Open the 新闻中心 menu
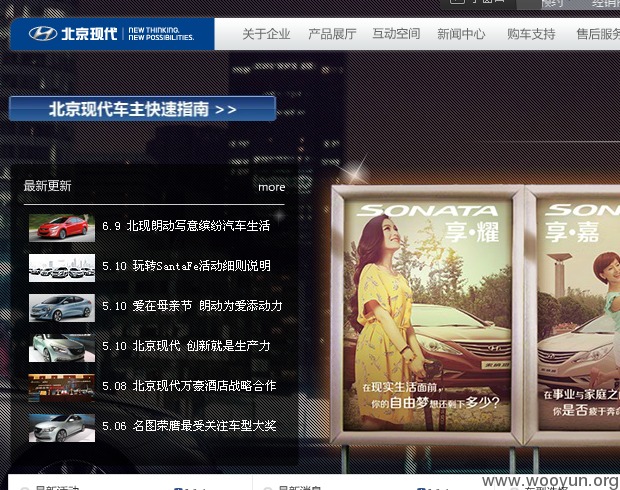The height and width of the screenshot is (490, 620). pyautogui.click(x=461, y=34)
